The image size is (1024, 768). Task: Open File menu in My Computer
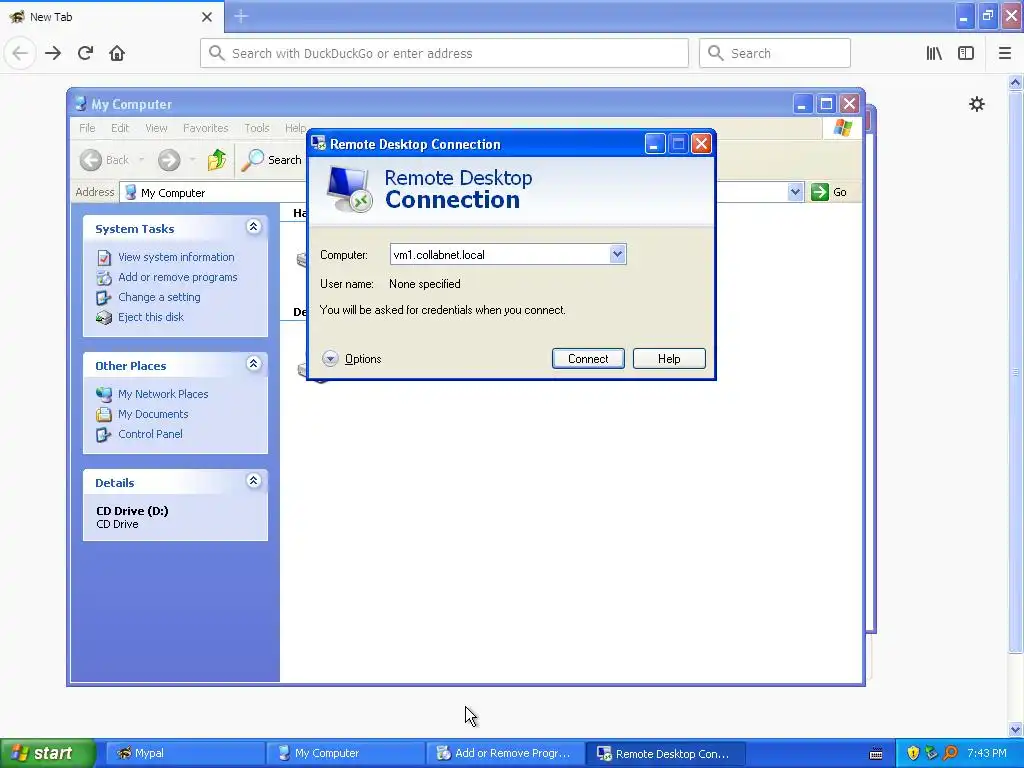(x=87, y=128)
